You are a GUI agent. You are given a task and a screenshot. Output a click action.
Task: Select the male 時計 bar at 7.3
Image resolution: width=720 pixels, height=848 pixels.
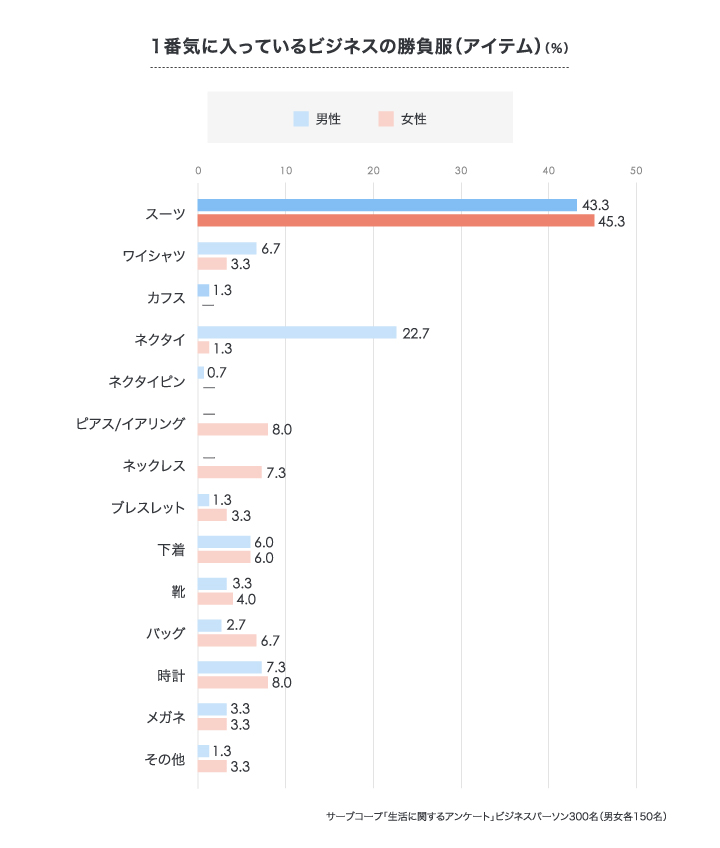coord(230,667)
